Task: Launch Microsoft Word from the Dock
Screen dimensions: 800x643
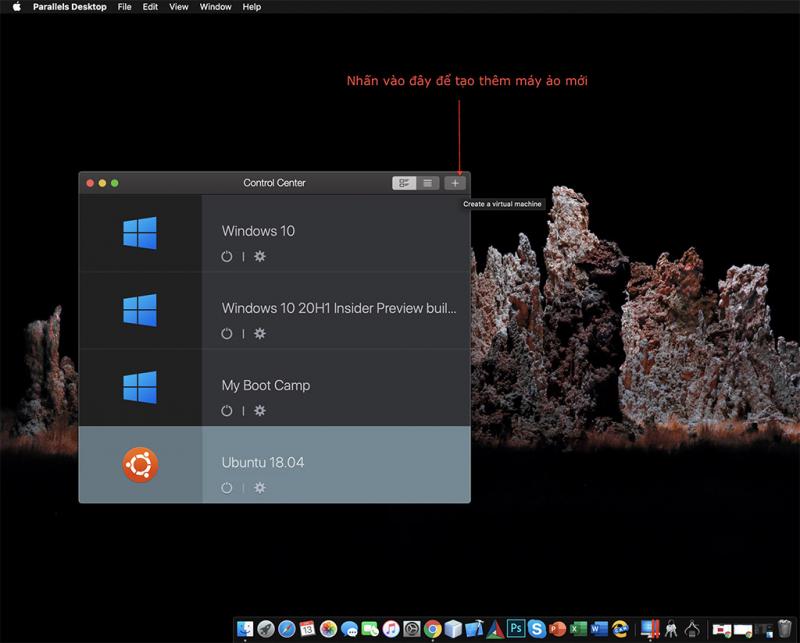Action: click(599, 629)
